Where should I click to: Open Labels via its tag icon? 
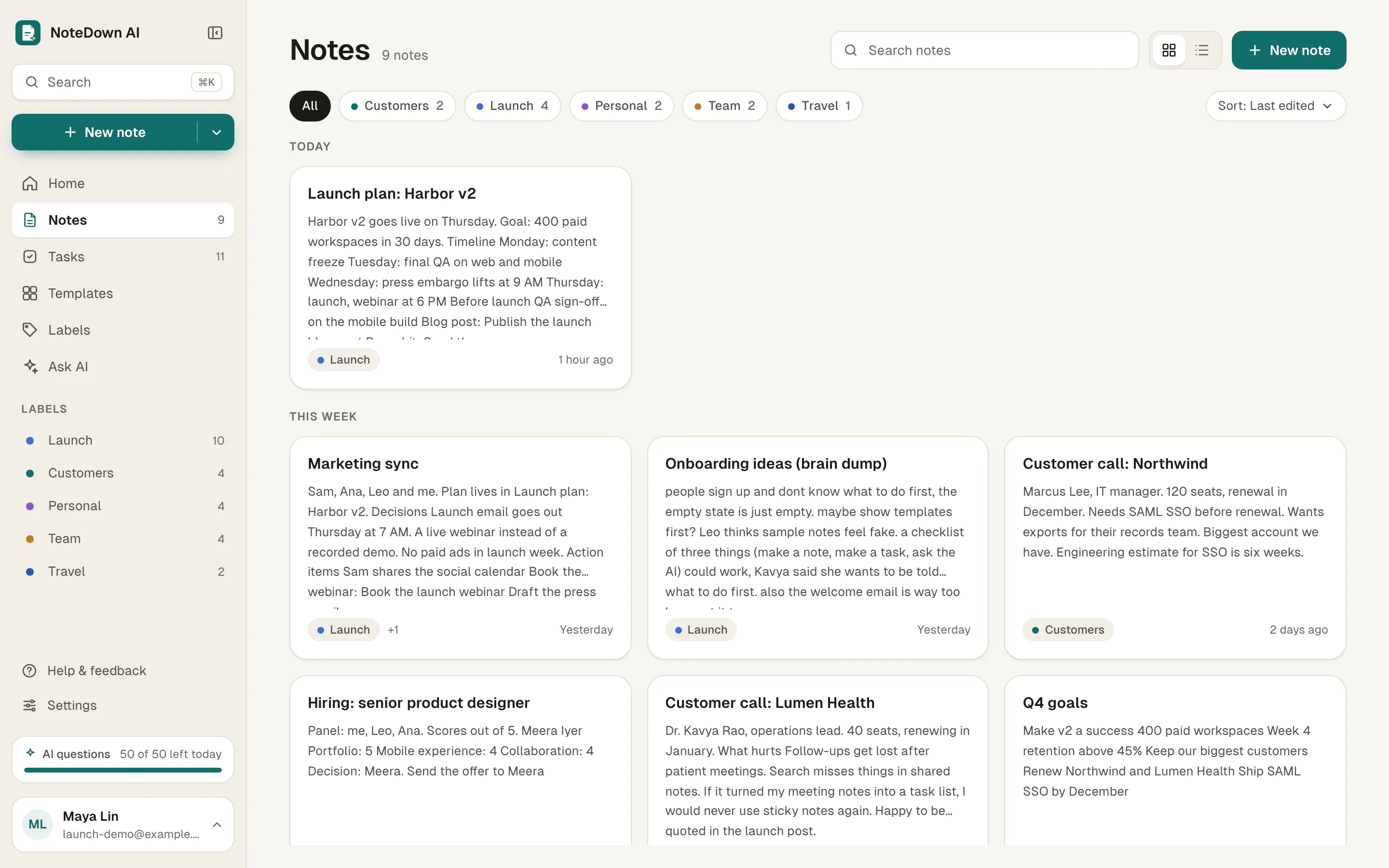pos(30,330)
